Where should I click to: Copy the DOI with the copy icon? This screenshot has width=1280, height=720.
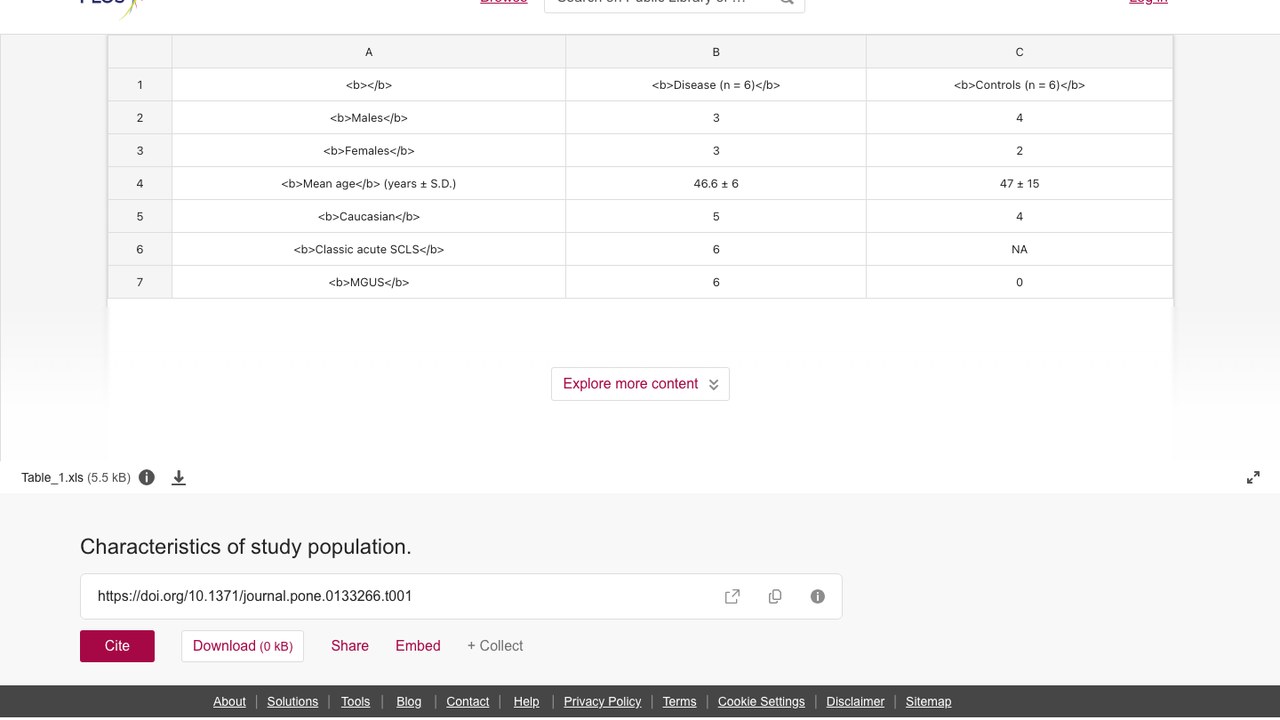coord(775,596)
